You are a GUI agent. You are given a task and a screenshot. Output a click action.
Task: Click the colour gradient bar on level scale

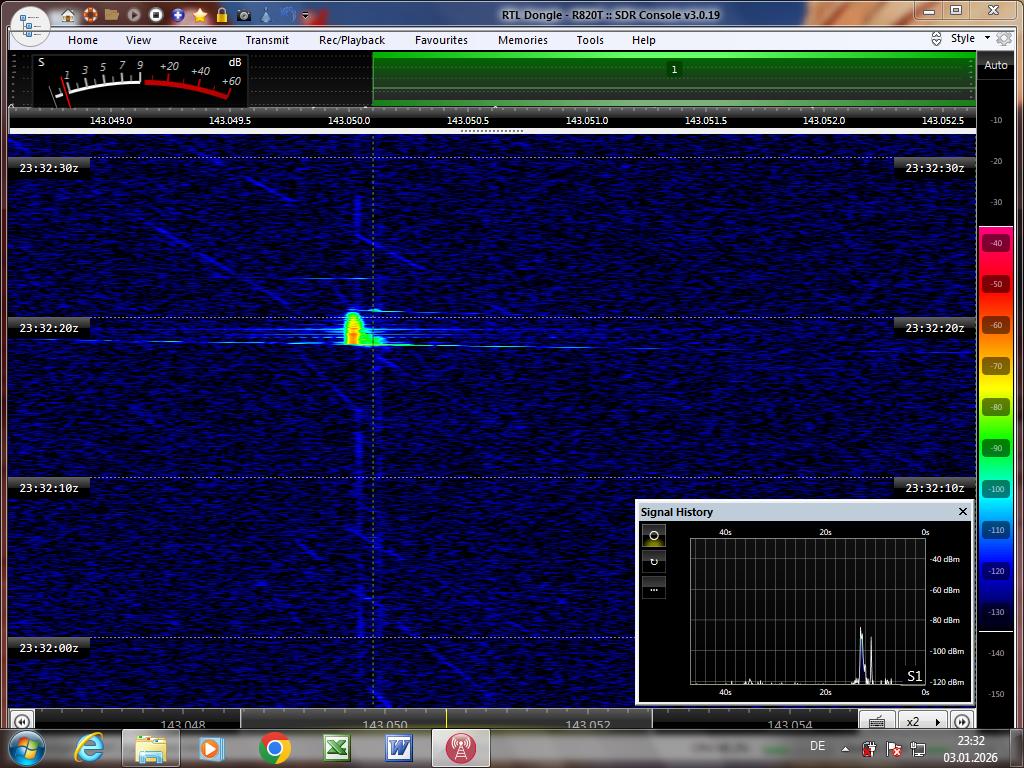(x=996, y=428)
